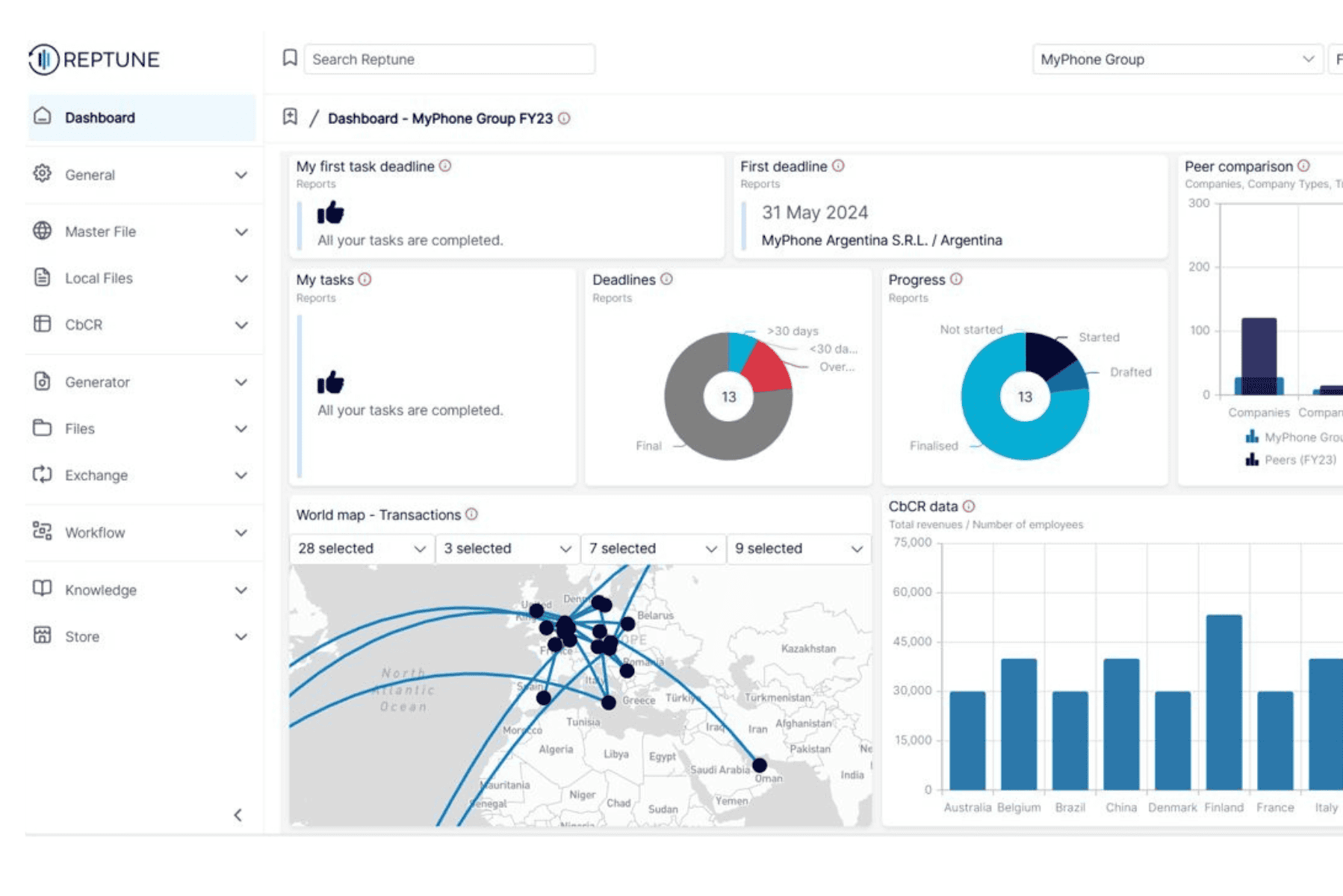Click info icon beside World map - Transactions

(x=471, y=514)
